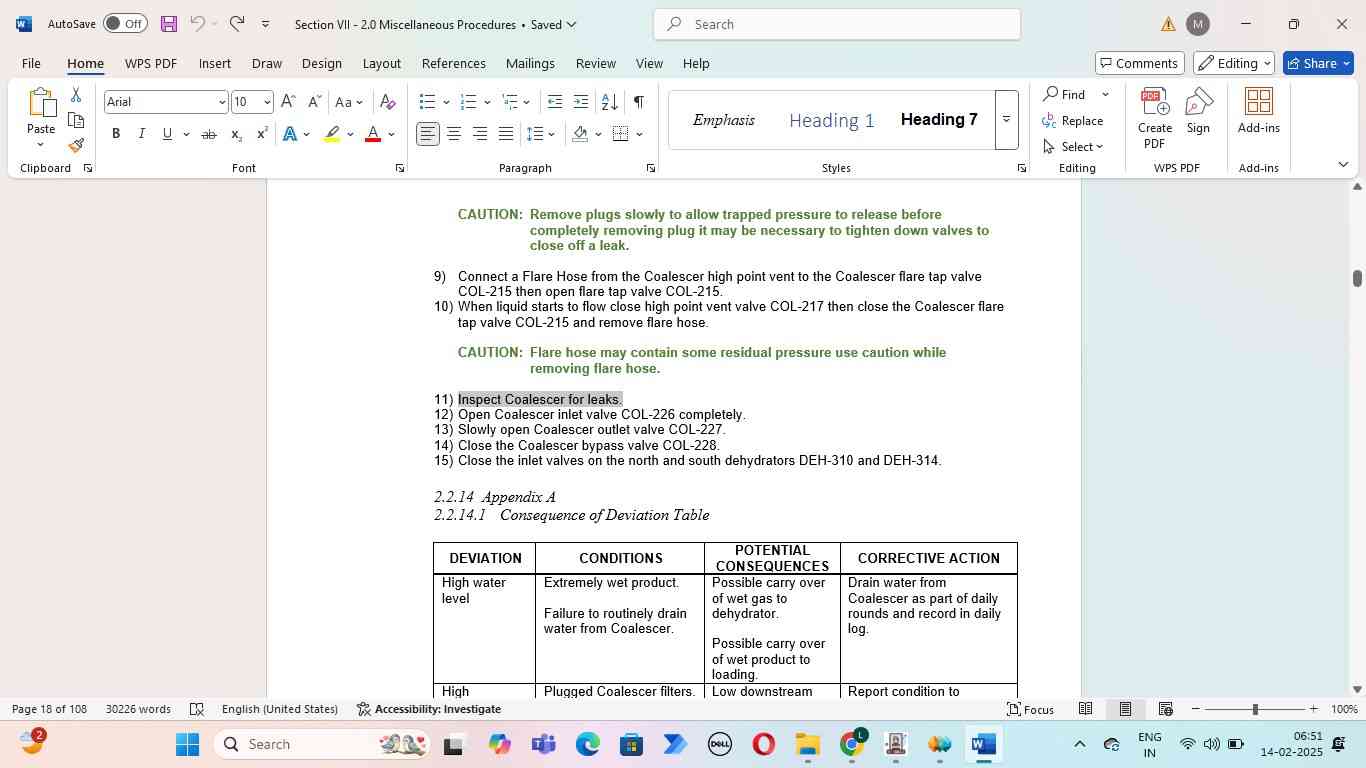The image size is (1366, 768).
Task: Toggle AutoSave switch off/on
Action: point(125,24)
